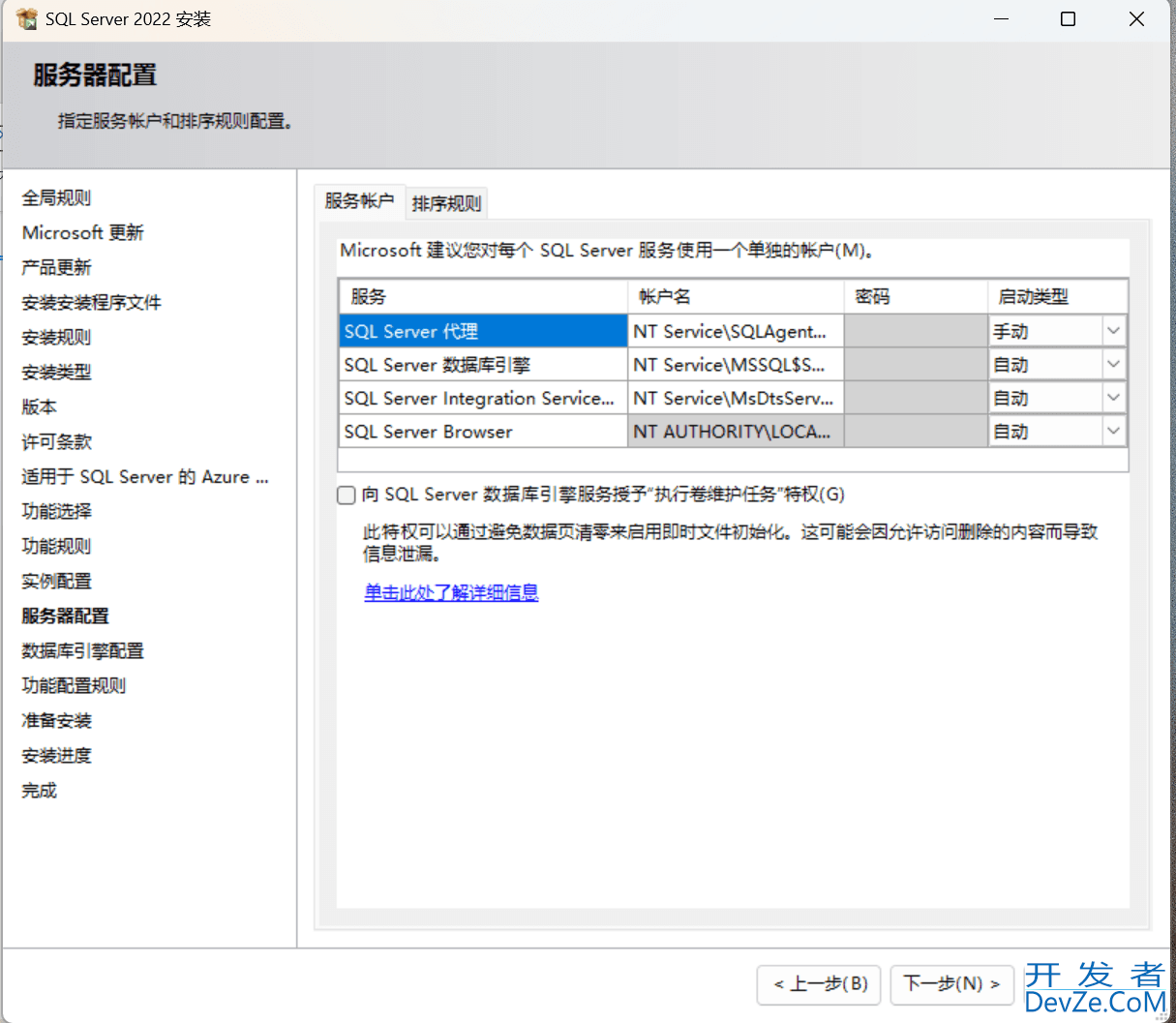Select the SQL Server Integration Service cell
The height and width of the screenshot is (1023, 1176).
(483, 398)
